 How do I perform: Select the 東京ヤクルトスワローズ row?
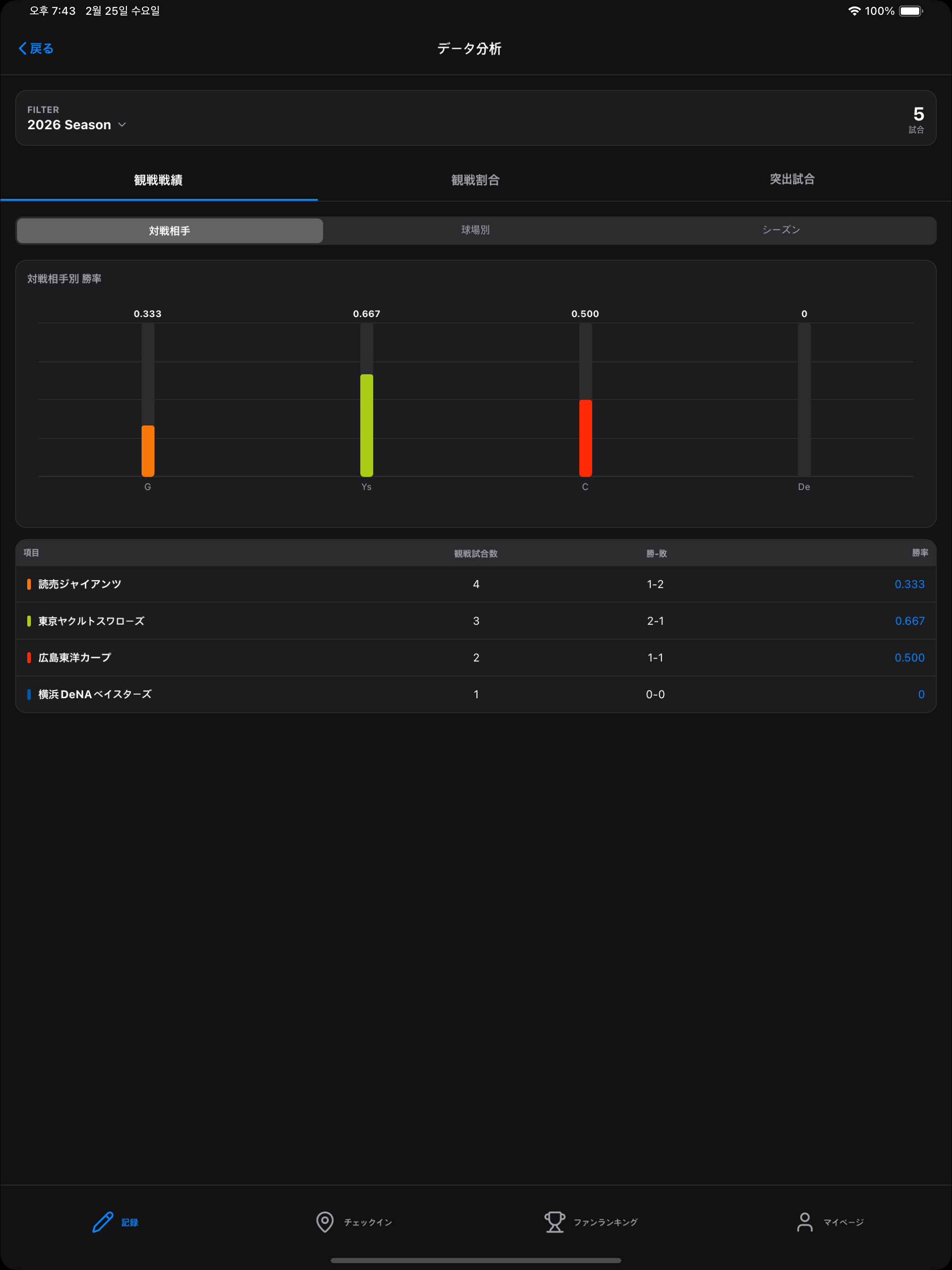click(x=476, y=621)
